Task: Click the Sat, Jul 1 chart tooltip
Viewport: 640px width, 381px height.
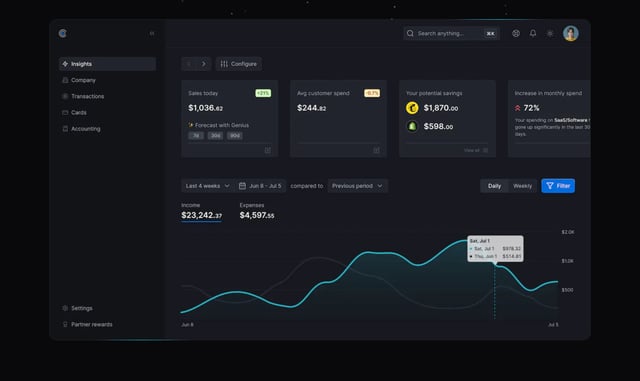Action: [x=495, y=249]
